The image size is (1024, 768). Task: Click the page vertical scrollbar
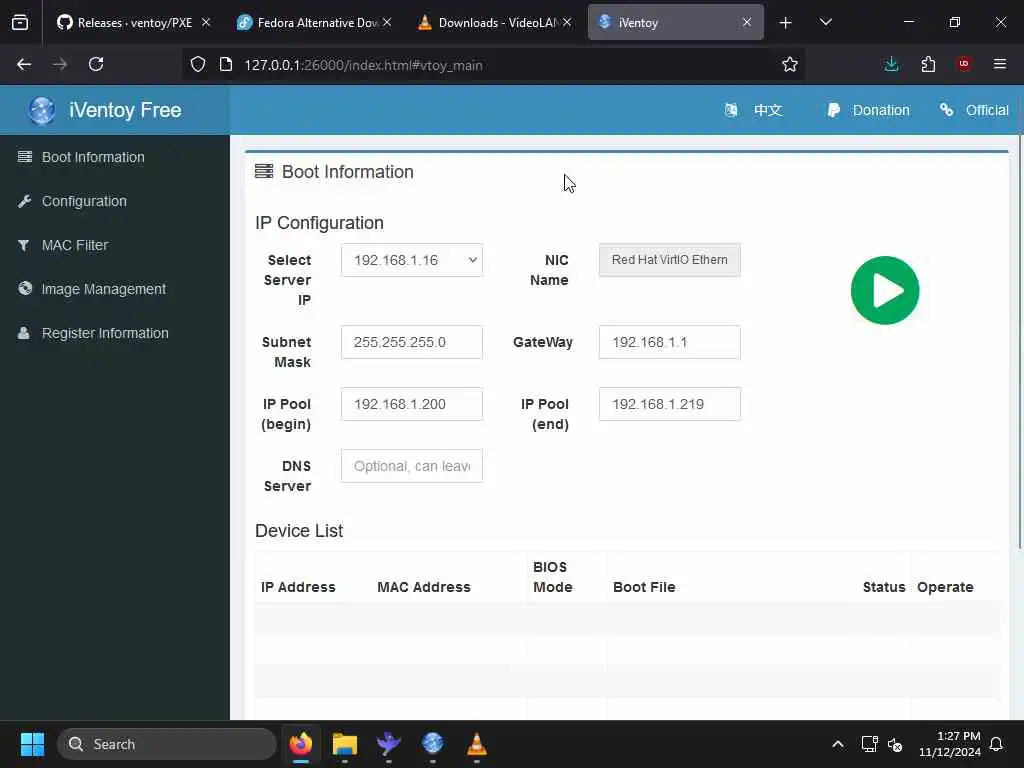1020,343
